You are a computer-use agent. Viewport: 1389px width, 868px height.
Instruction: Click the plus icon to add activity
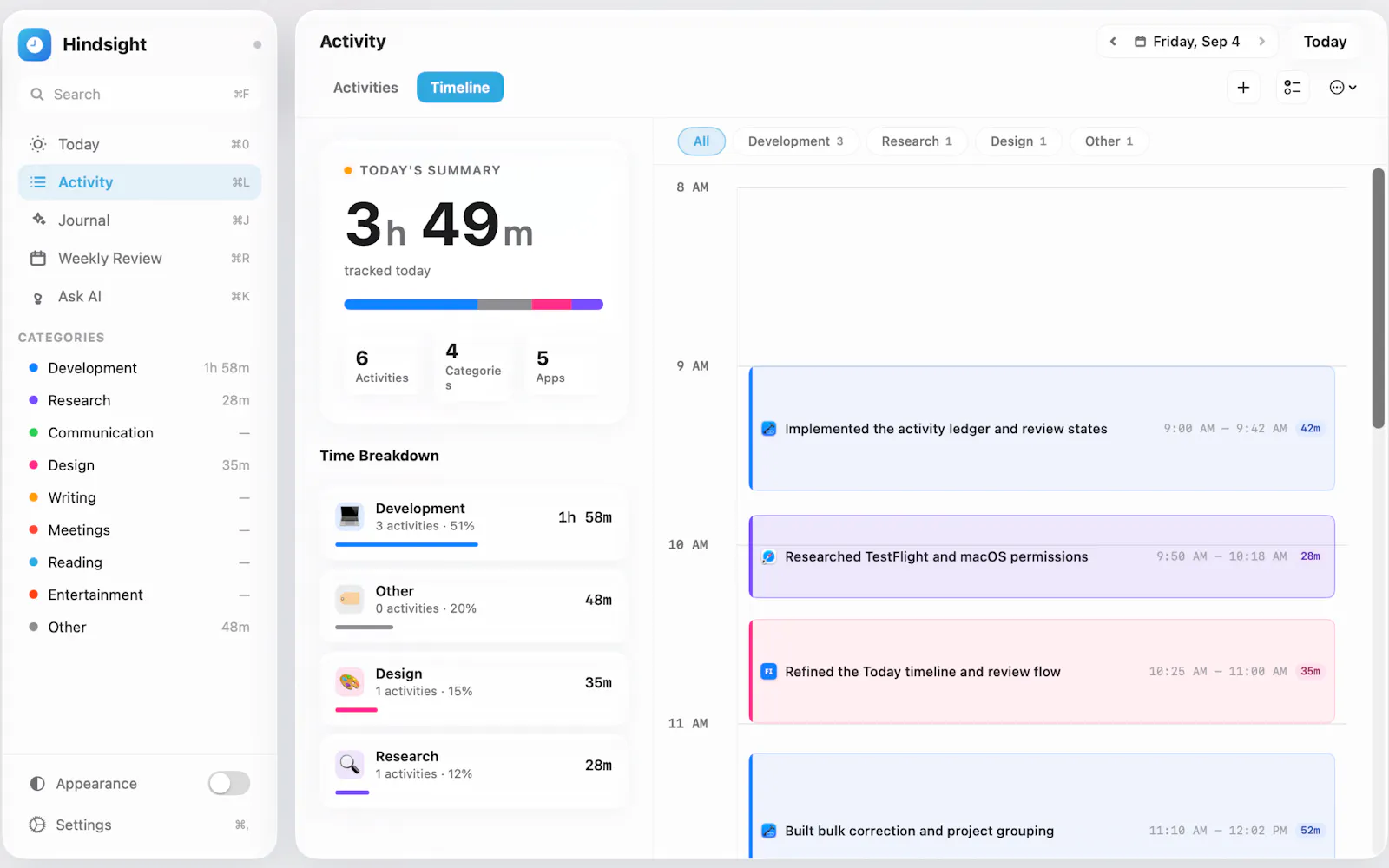1243,88
